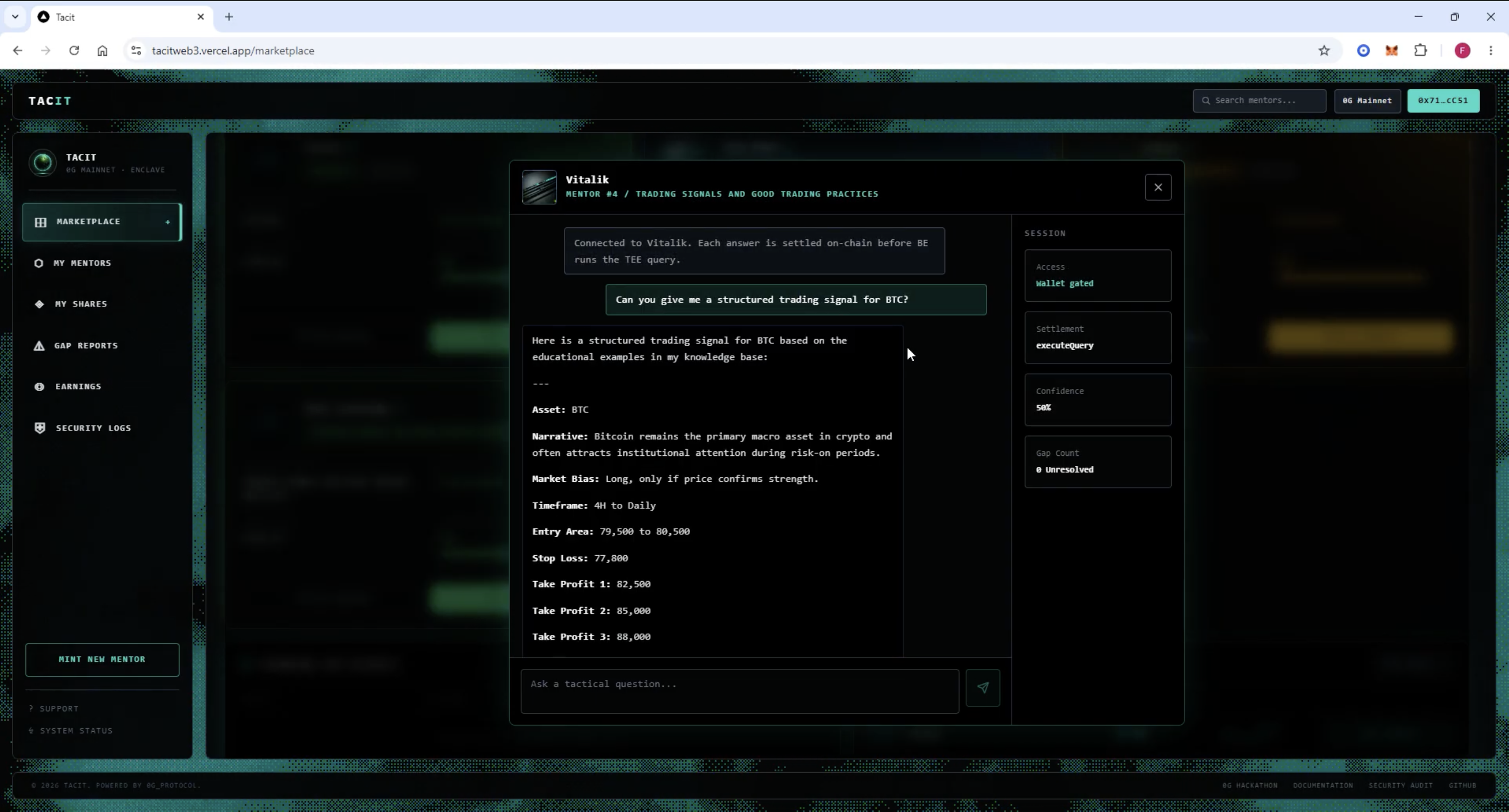1509x812 pixels.
Task: View site information icon in address bar
Action: 137,51
